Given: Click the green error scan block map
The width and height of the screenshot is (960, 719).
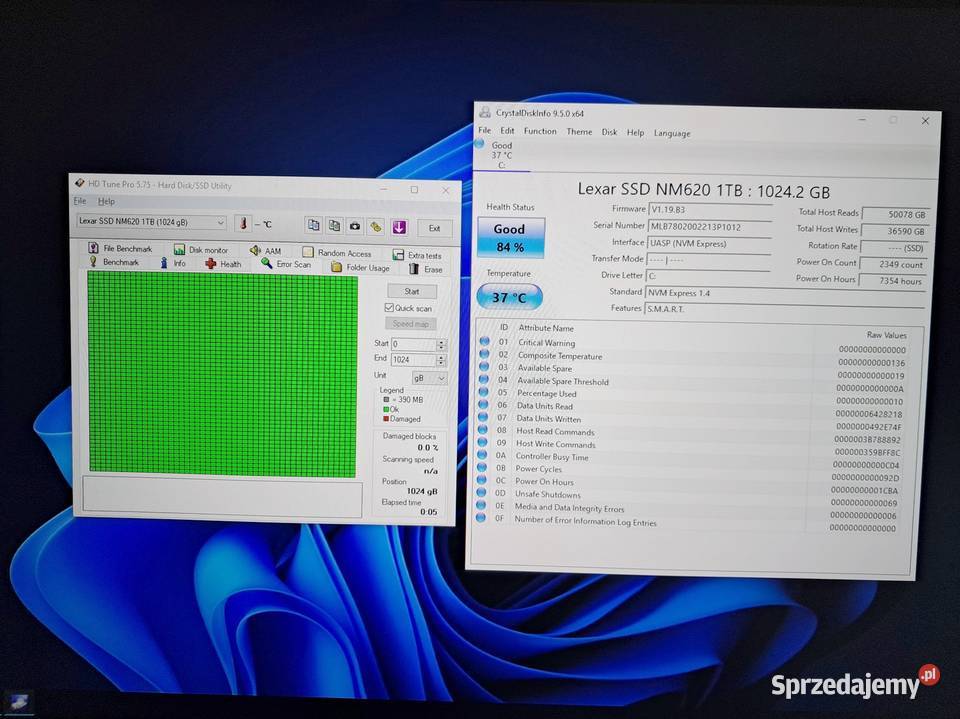Looking at the screenshot, I should pos(223,374).
